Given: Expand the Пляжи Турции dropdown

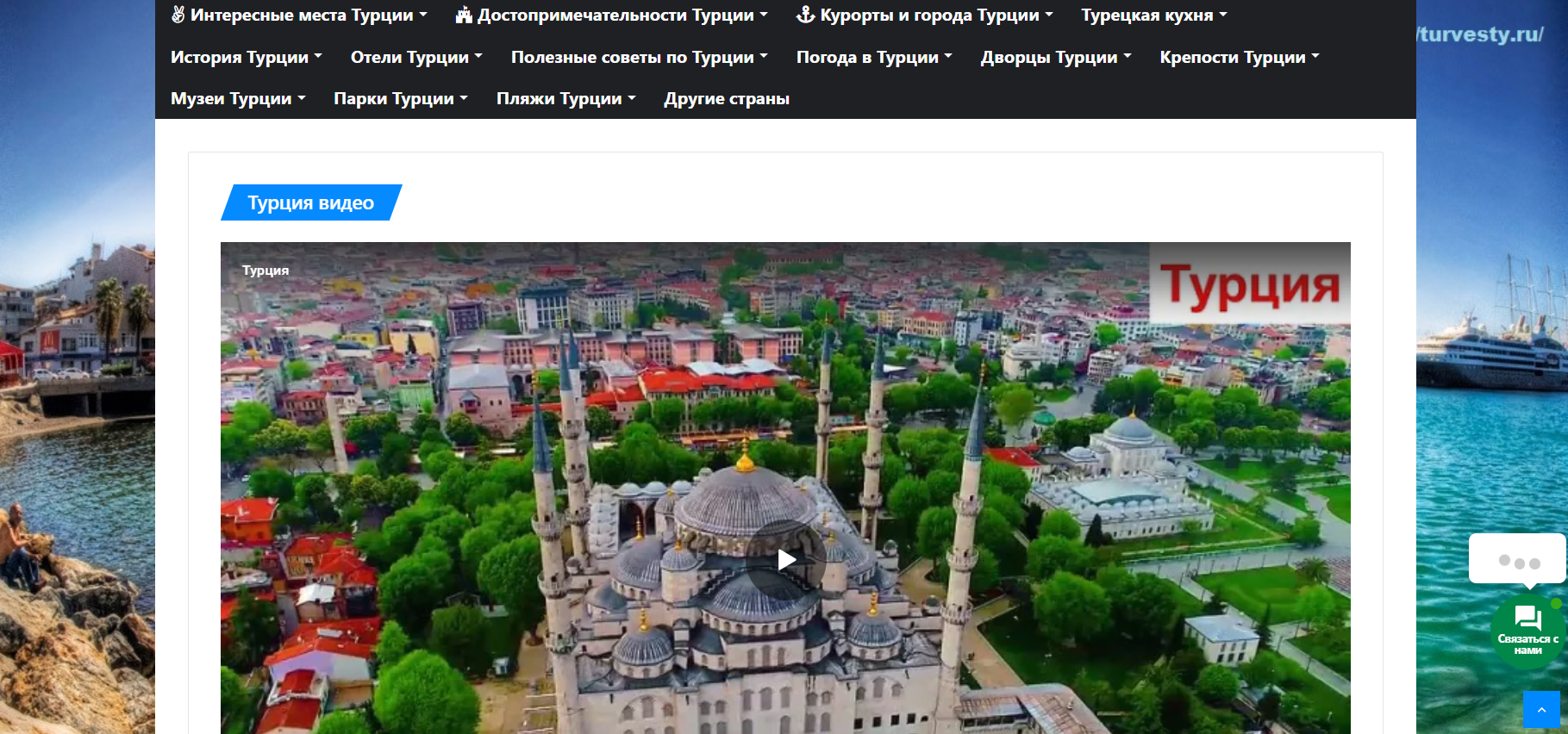Looking at the screenshot, I should coord(565,99).
